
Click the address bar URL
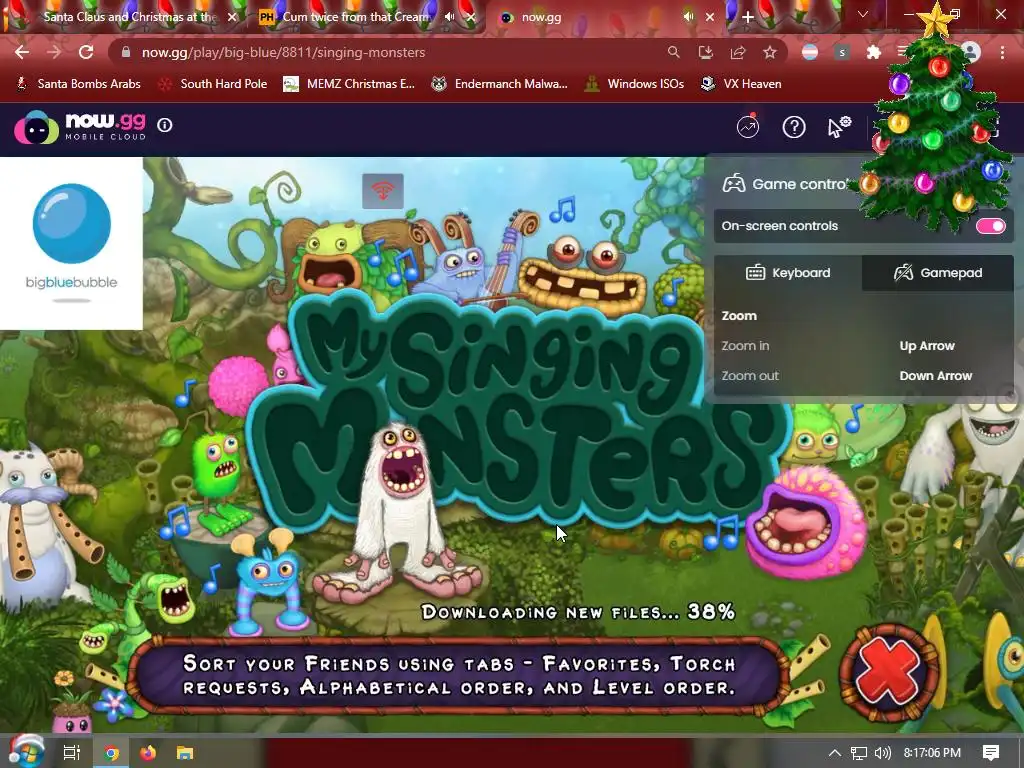[x=283, y=52]
